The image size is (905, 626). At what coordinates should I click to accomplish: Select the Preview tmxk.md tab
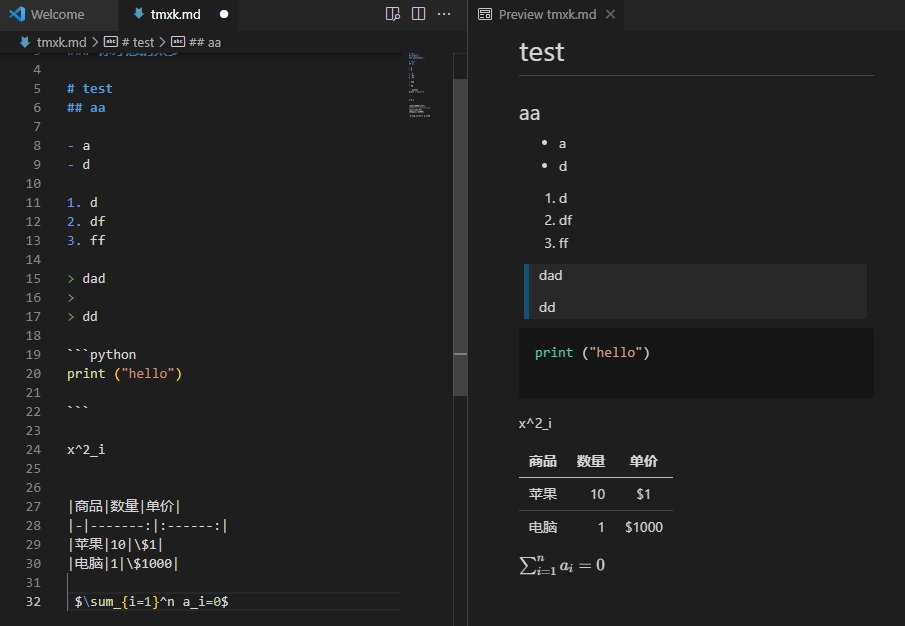coord(547,14)
